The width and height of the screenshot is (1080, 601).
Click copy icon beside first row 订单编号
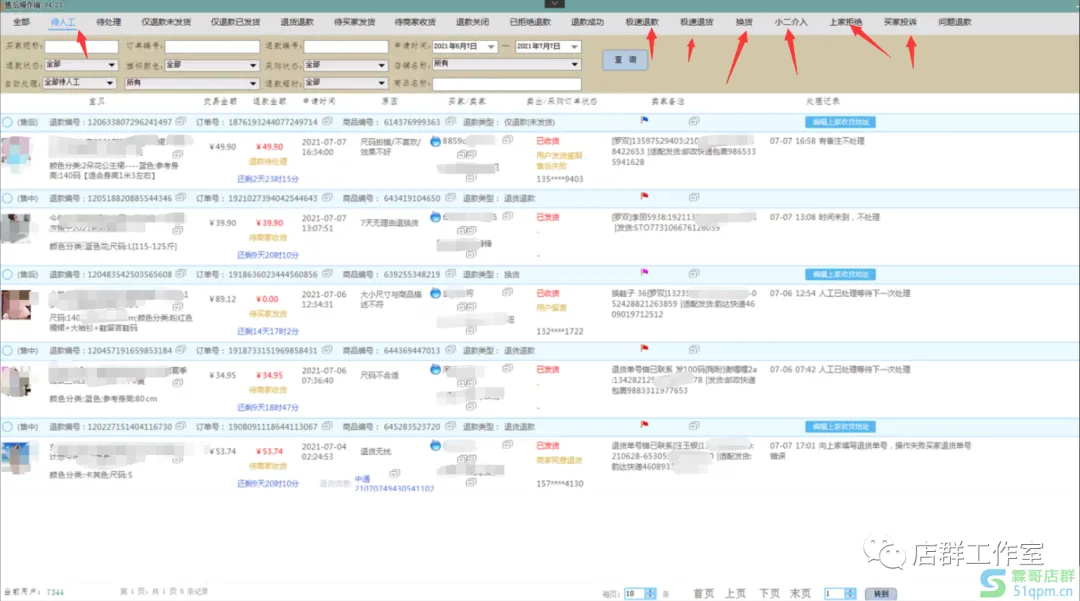[x=327, y=121]
